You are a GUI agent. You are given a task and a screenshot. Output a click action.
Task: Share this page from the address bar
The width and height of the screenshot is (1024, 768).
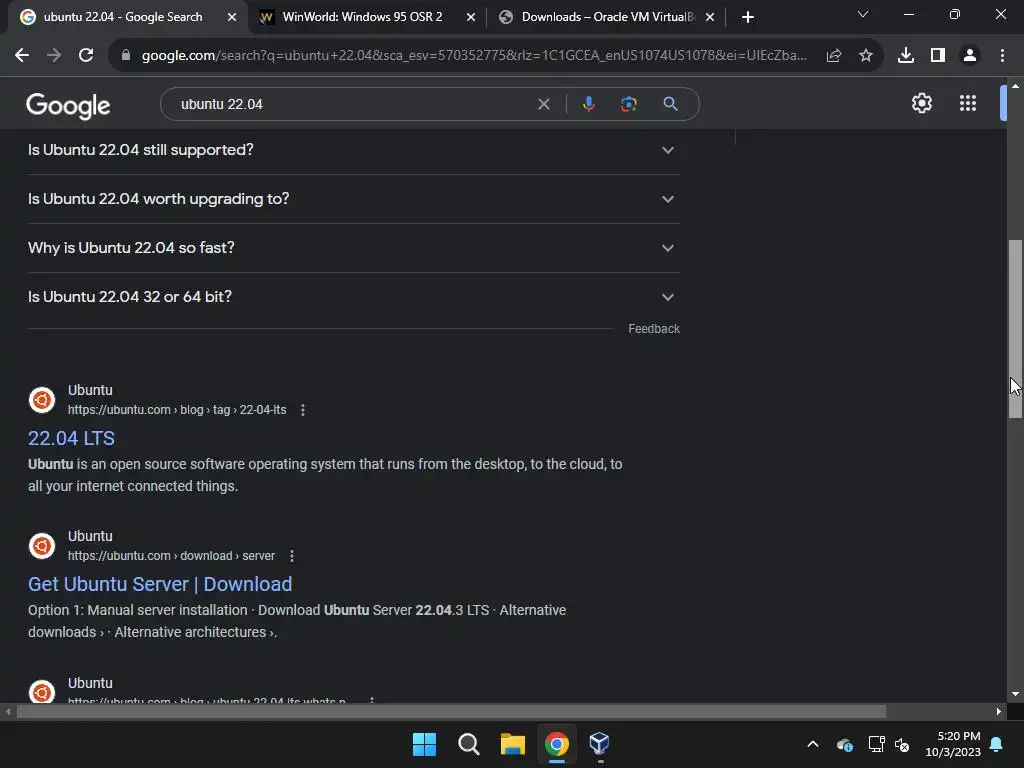[x=834, y=56]
